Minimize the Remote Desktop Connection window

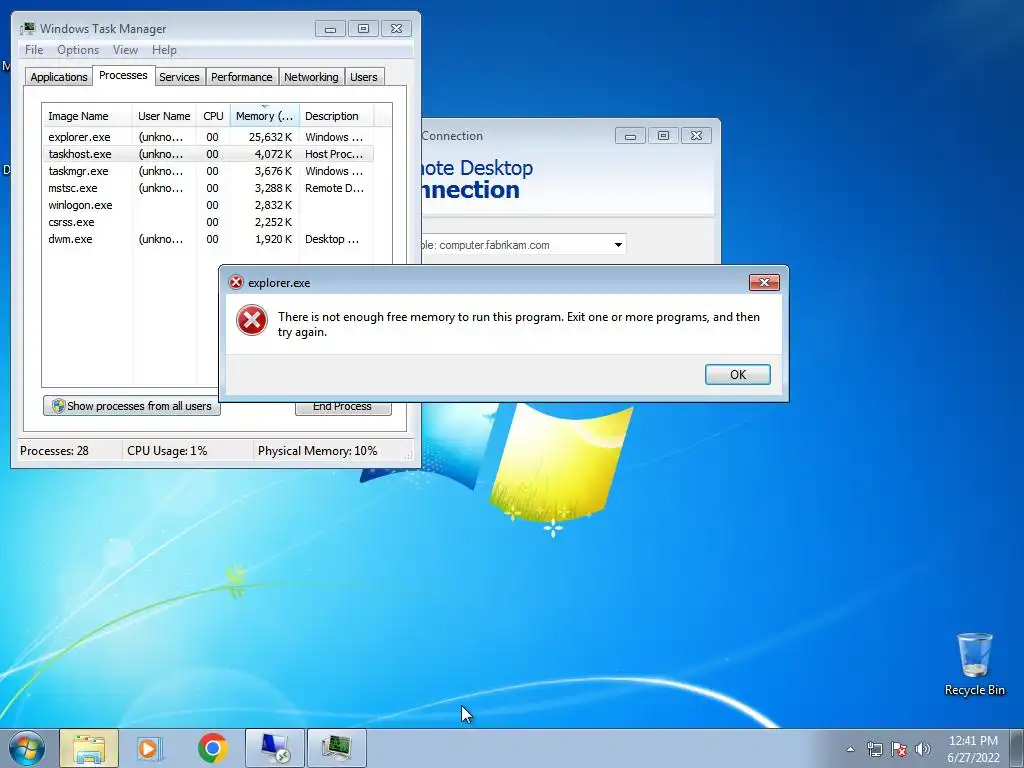[x=630, y=136]
